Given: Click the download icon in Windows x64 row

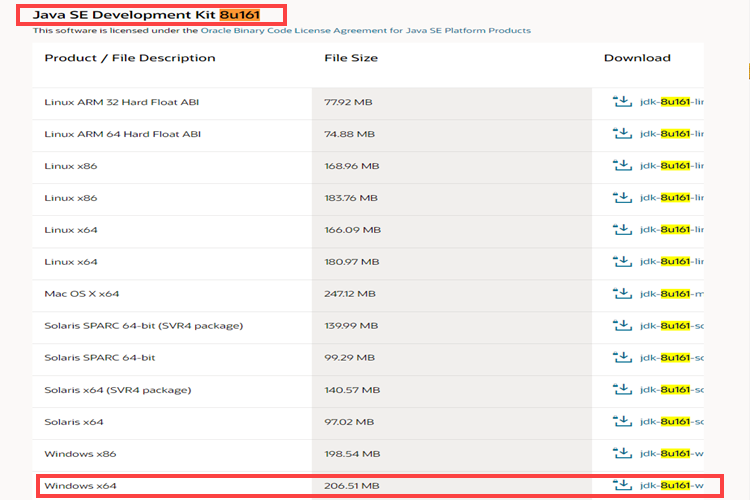Looking at the screenshot, I should [x=622, y=485].
